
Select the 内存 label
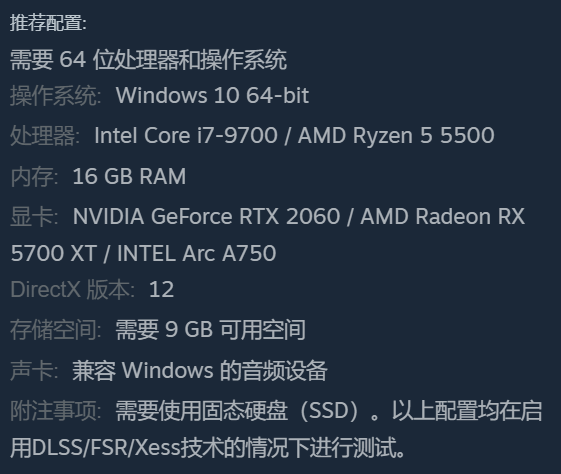click(34, 177)
